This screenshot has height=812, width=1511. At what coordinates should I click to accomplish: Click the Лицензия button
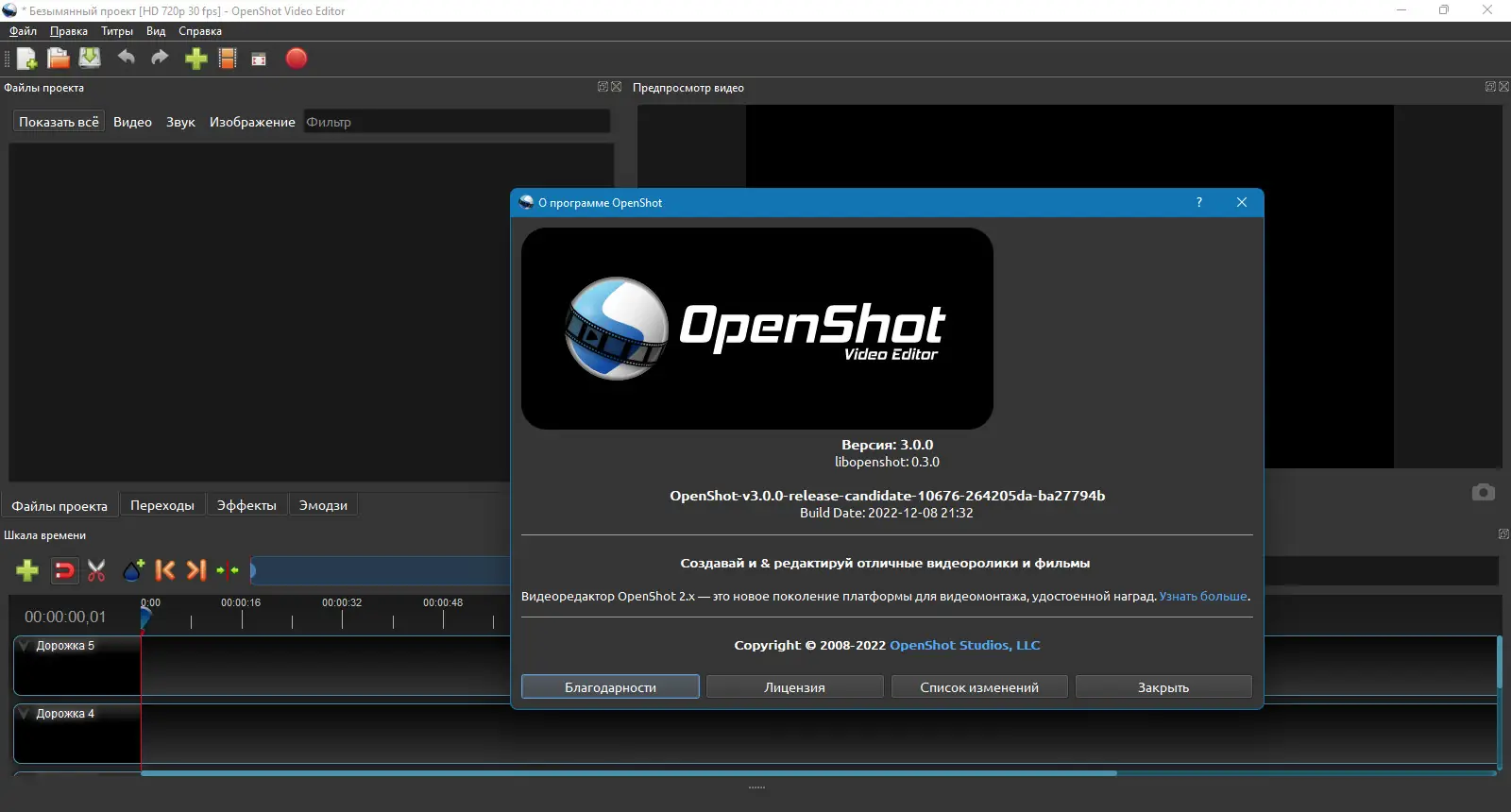794,687
